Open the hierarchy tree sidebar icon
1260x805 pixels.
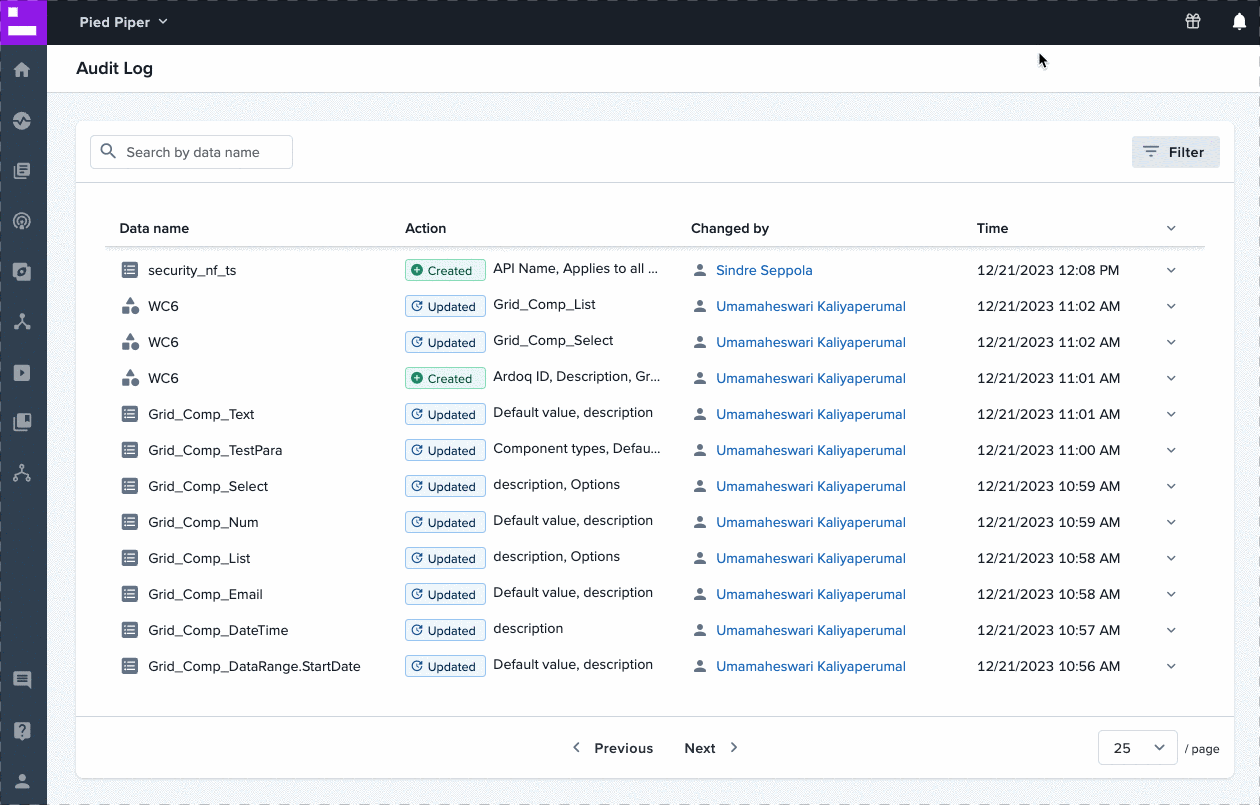22,473
